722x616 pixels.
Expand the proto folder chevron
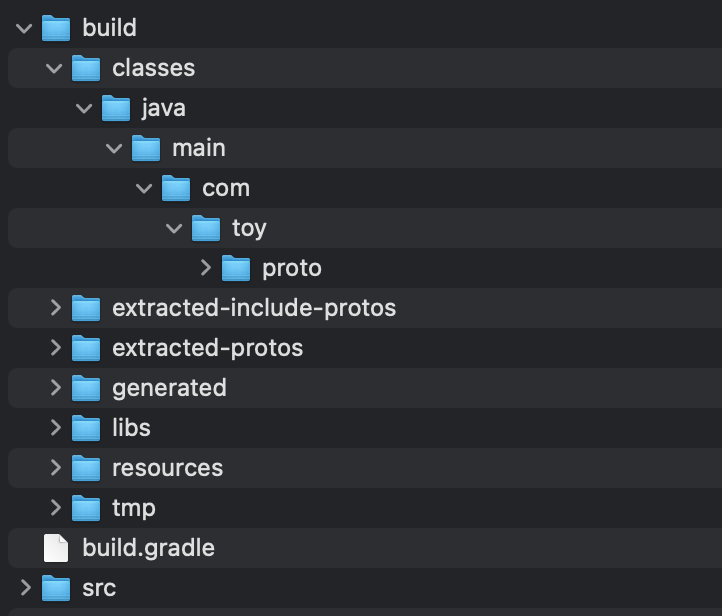point(206,267)
